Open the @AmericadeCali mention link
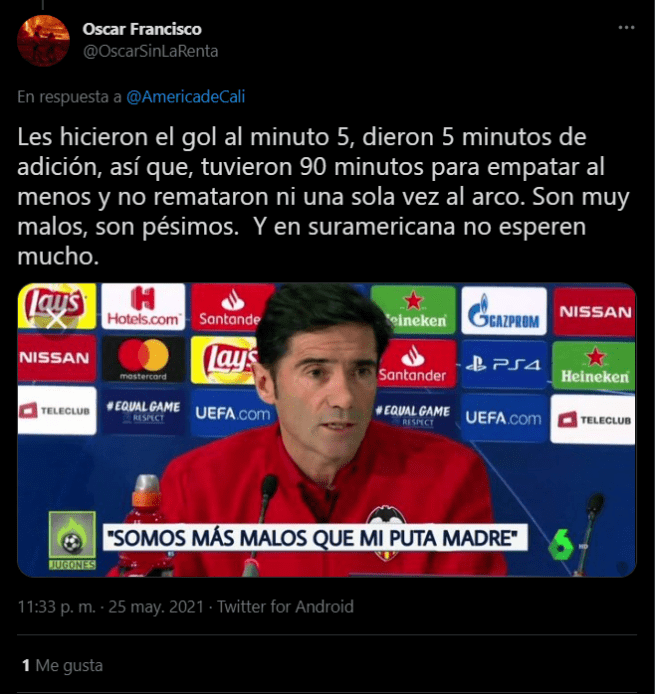Viewport: 655px width, 694px height. (185, 97)
